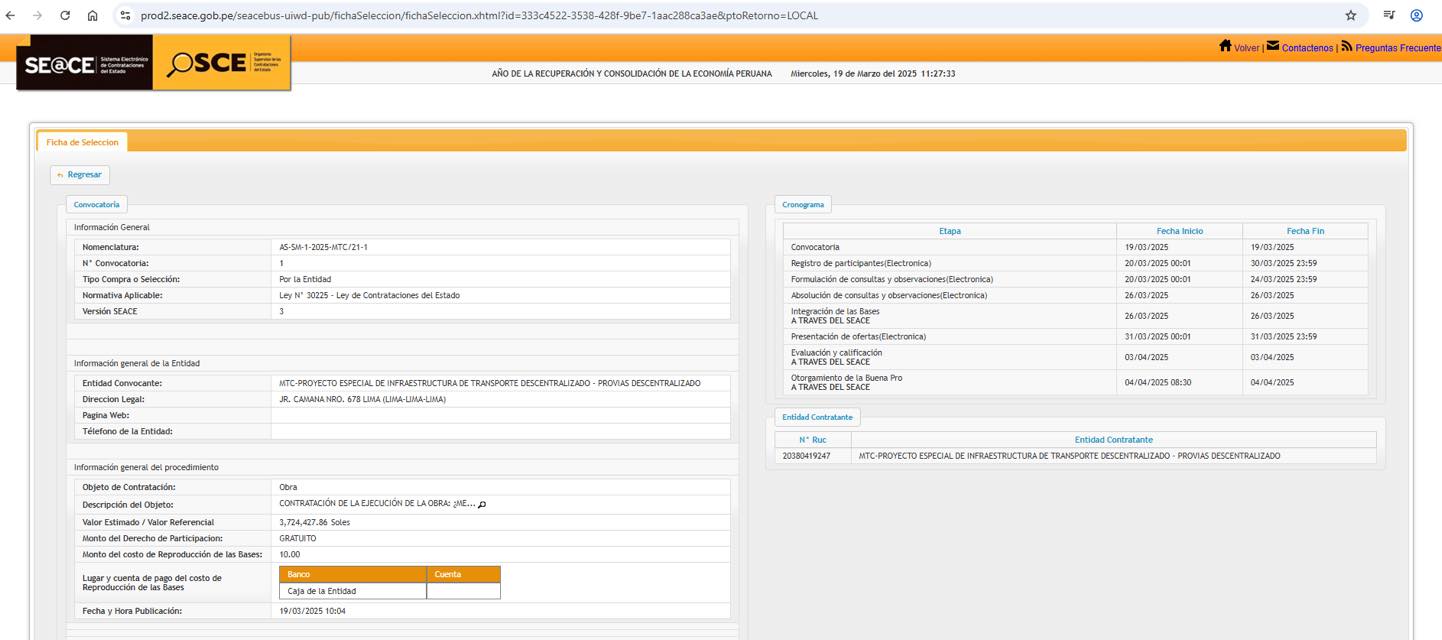This screenshot has width=1442, height=640.
Task: Open the Contactenos link
Action: point(1307,48)
